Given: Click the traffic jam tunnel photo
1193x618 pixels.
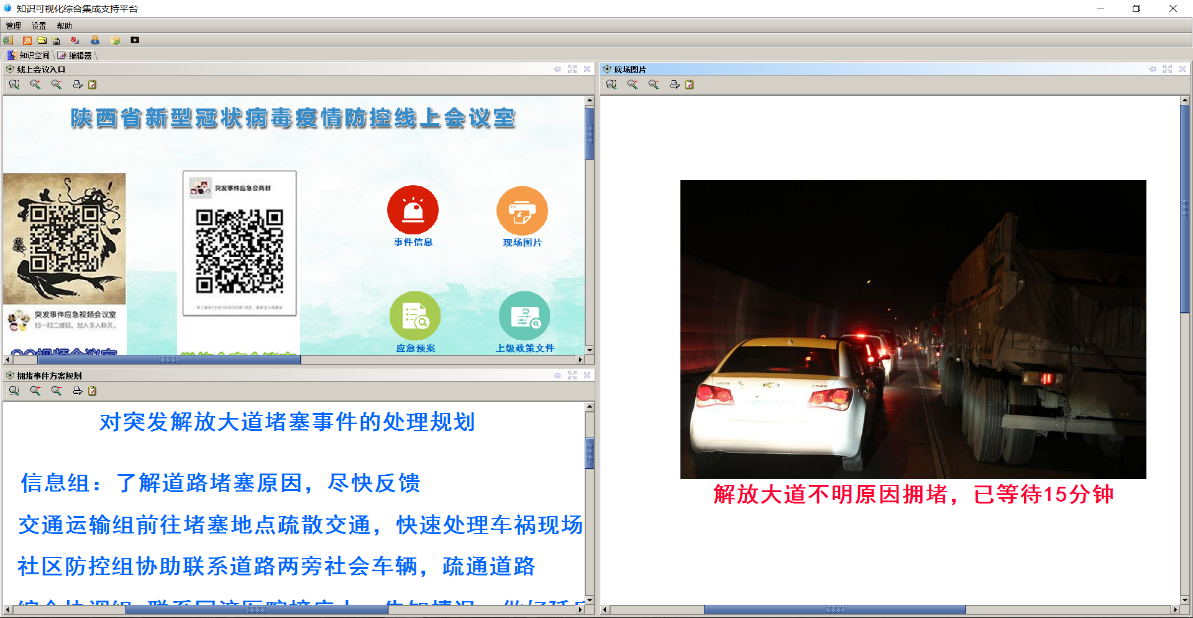Looking at the screenshot, I should click(913, 330).
